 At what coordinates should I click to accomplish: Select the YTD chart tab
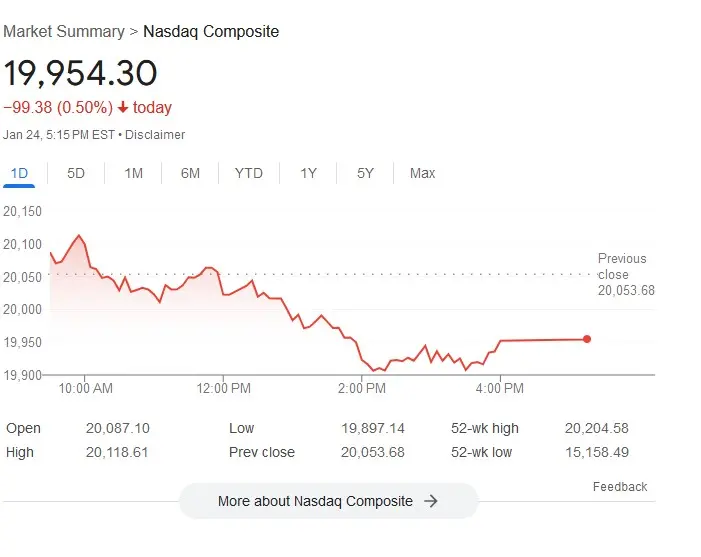point(248,173)
